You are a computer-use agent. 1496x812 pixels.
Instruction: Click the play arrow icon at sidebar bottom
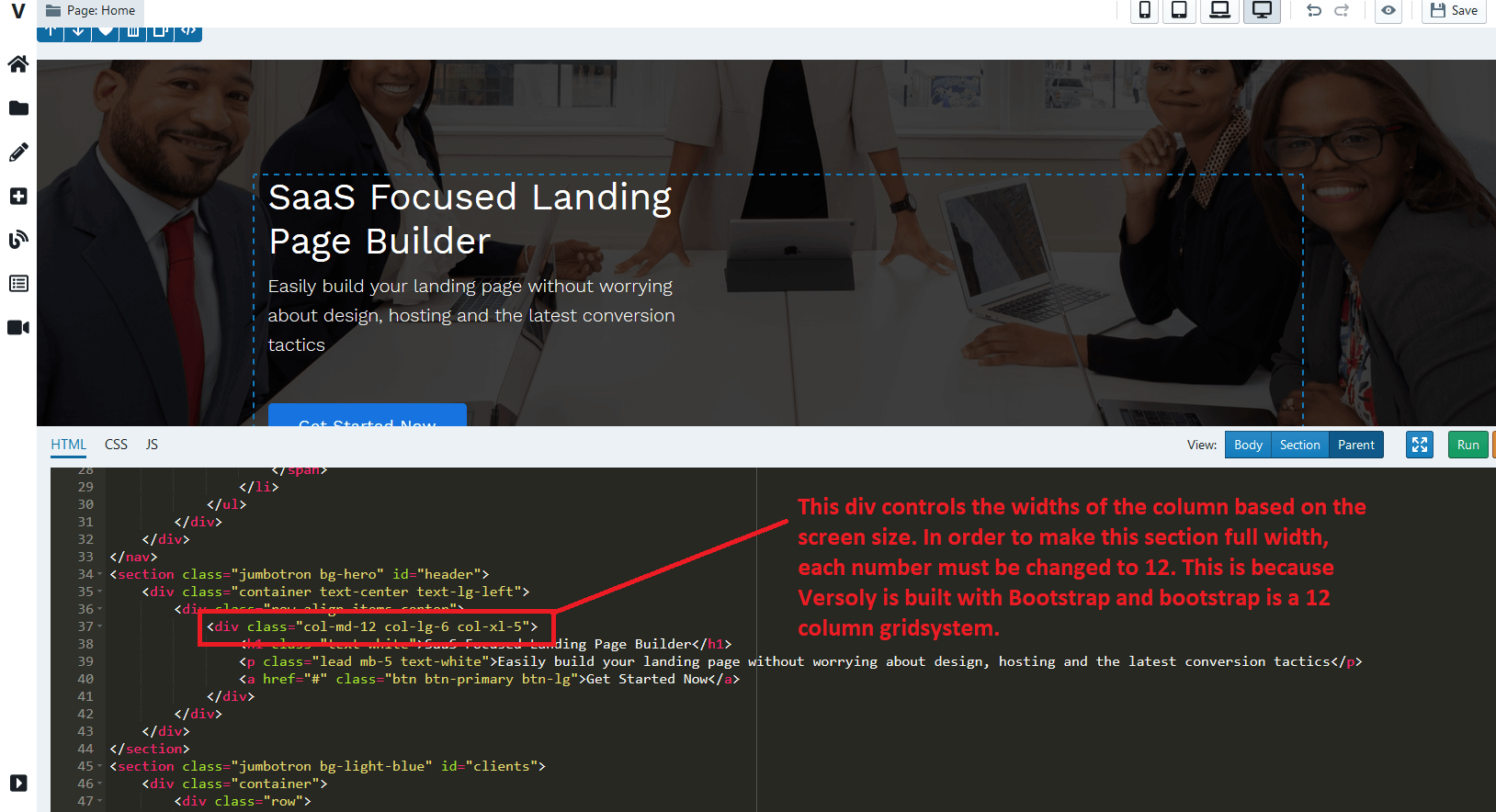point(18,783)
